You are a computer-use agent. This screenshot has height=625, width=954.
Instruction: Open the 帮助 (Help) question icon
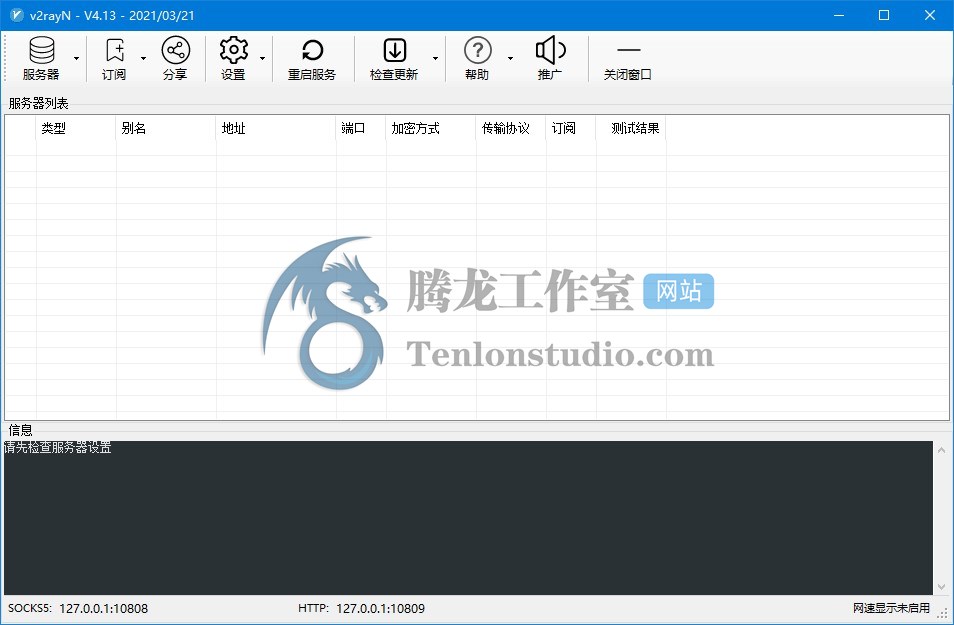[x=478, y=58]
